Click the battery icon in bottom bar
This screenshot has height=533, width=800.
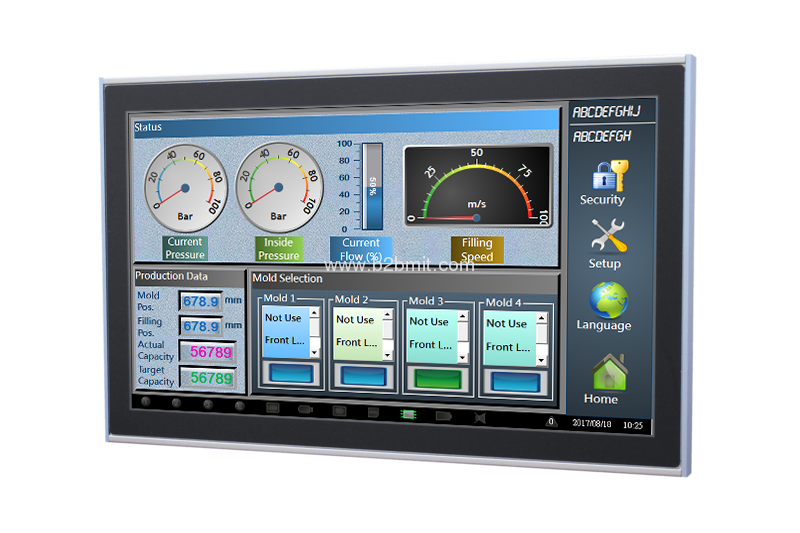coord(443,414)
